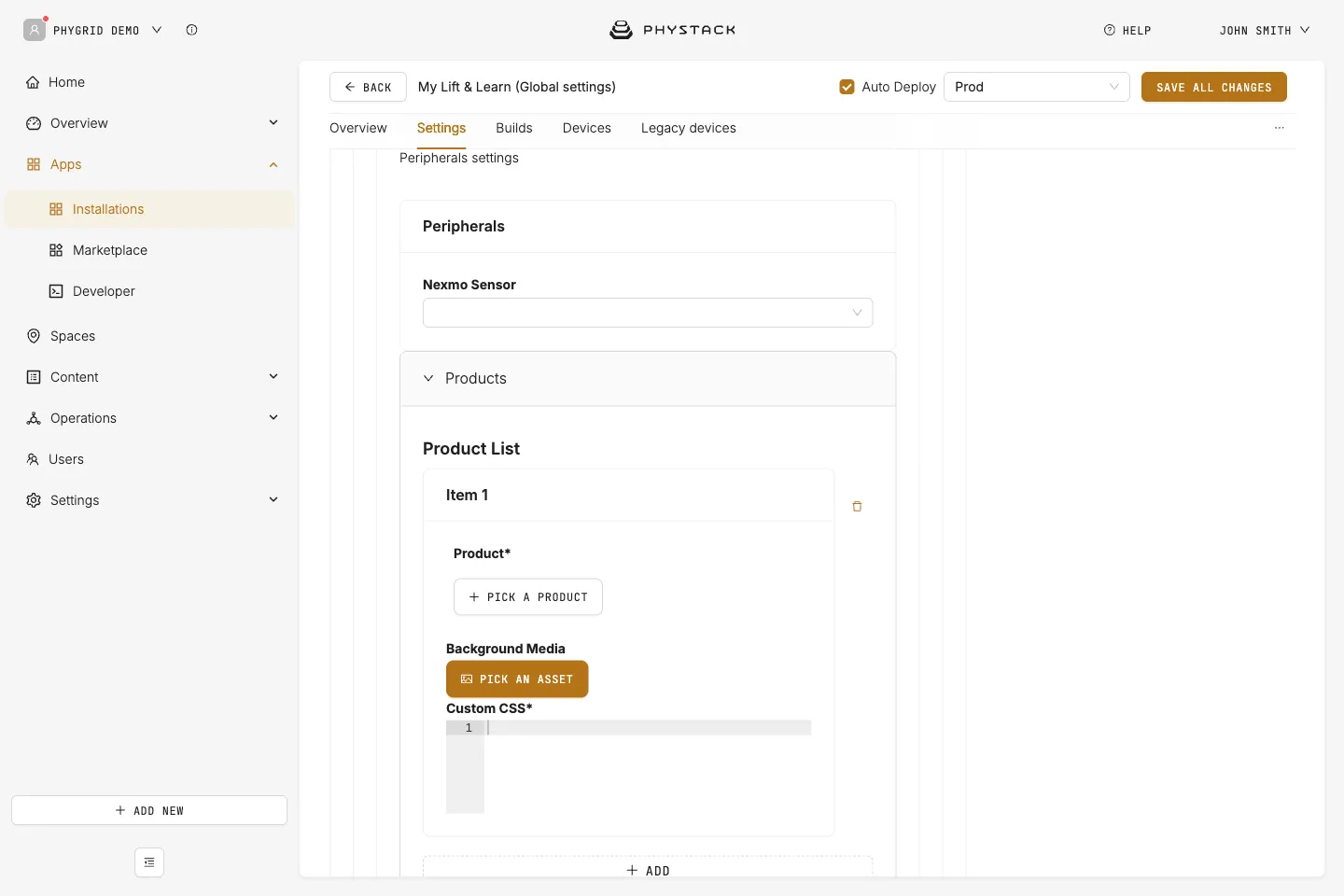Delete Item 1 with the trash icon
Image resolution: width=1344 pixels, height=896 pixels.
(x=857, y=507)
